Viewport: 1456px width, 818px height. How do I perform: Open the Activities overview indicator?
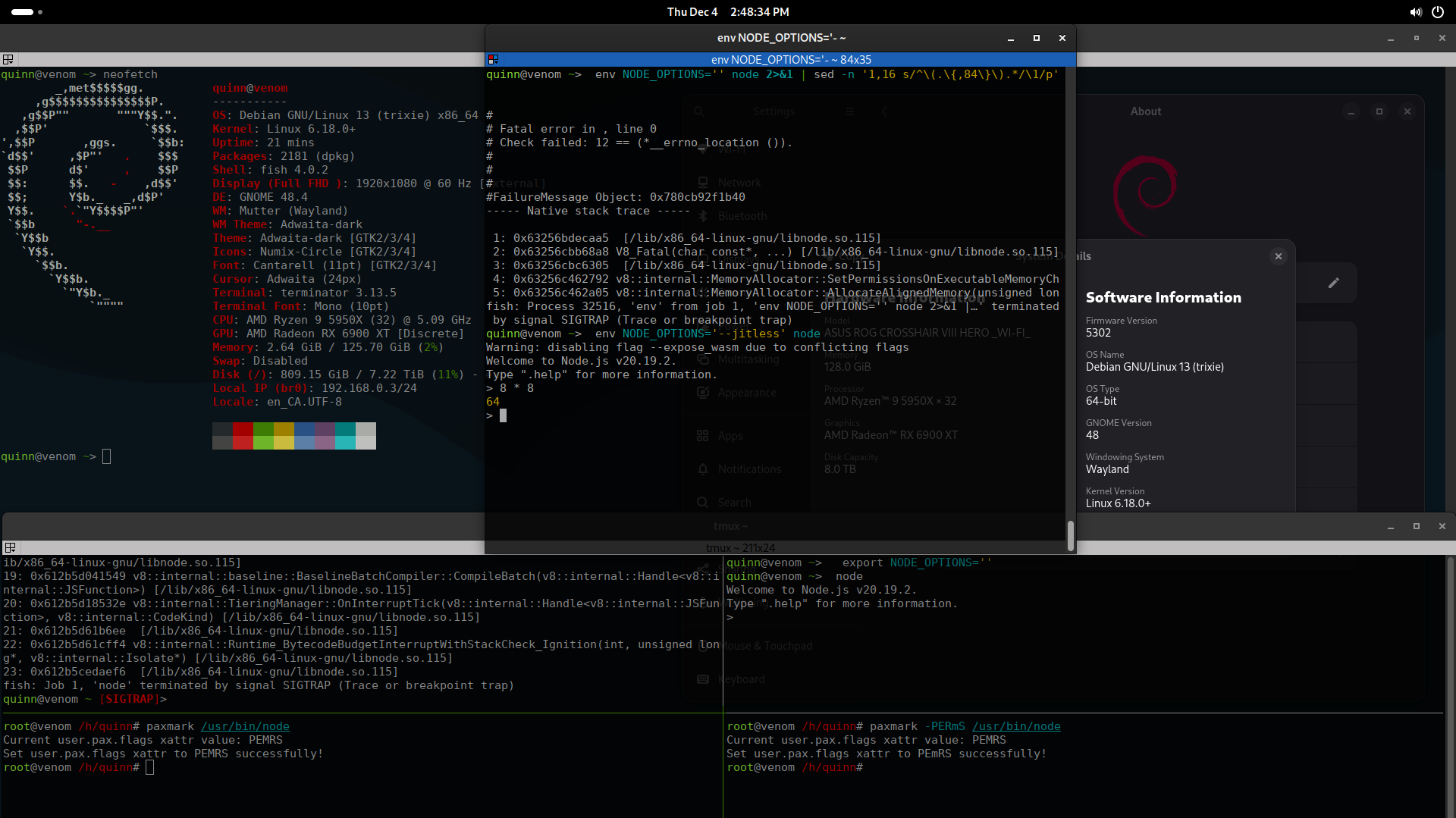(x=27, y=12)
